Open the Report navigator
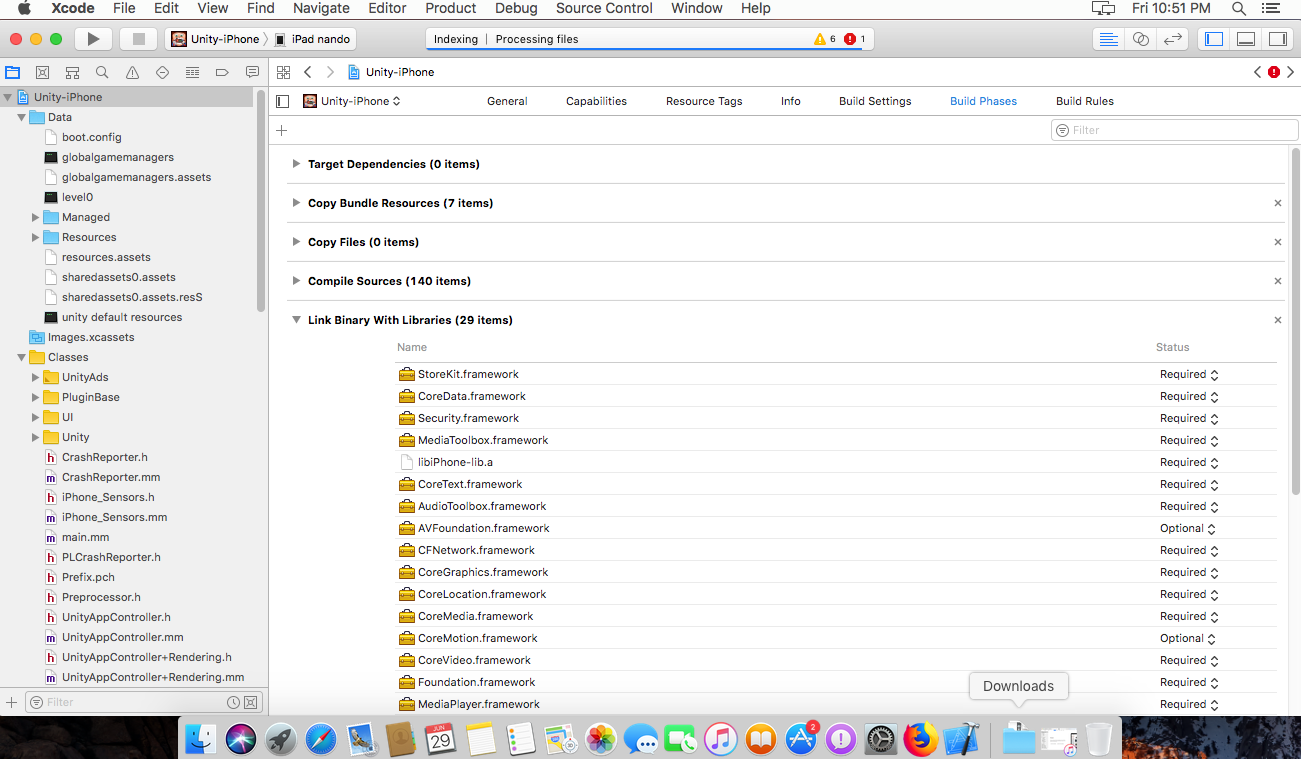Viewport: 1301px width, 759px height. [251, 71]
